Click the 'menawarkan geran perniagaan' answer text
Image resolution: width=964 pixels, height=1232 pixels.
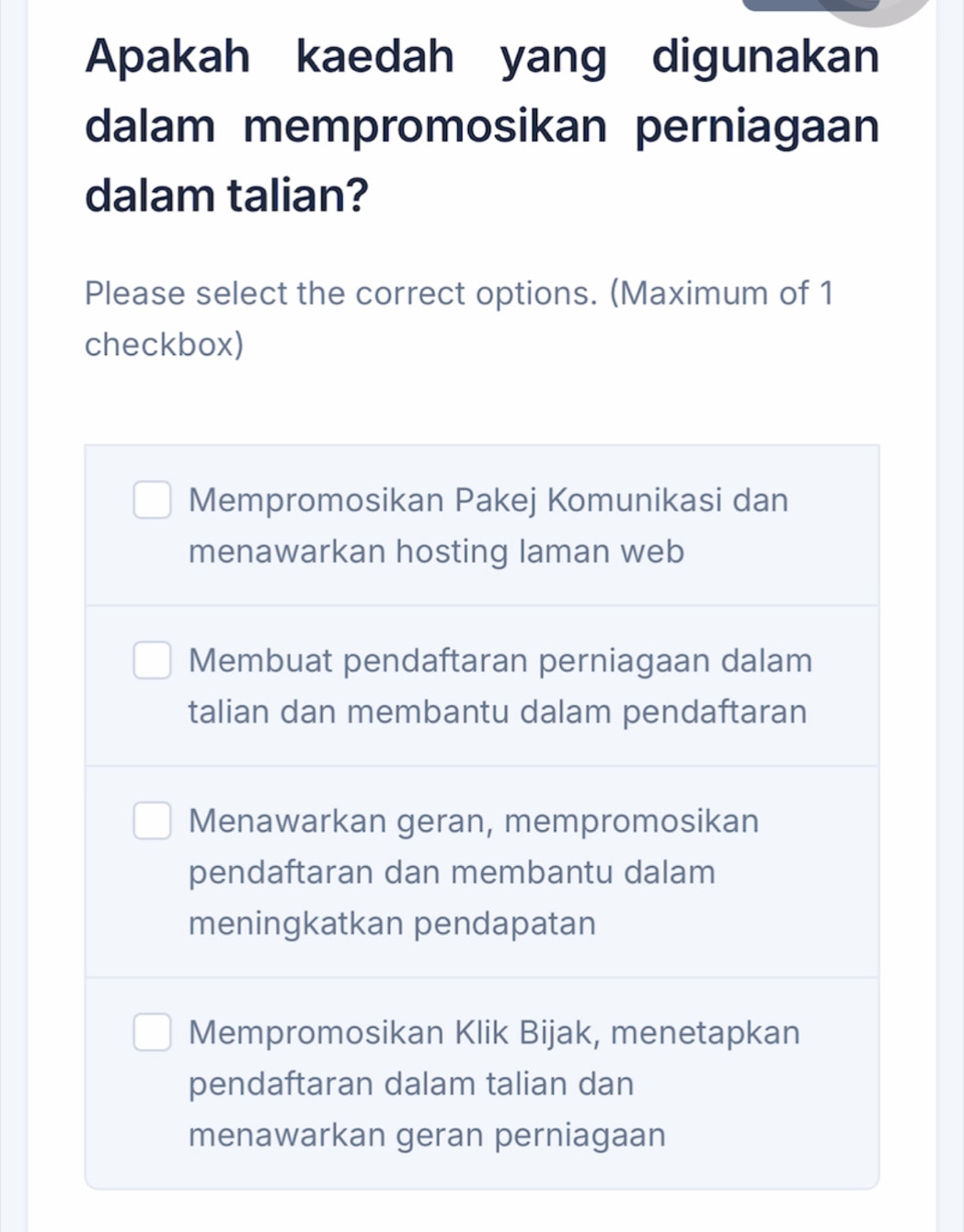(427, 1135)
